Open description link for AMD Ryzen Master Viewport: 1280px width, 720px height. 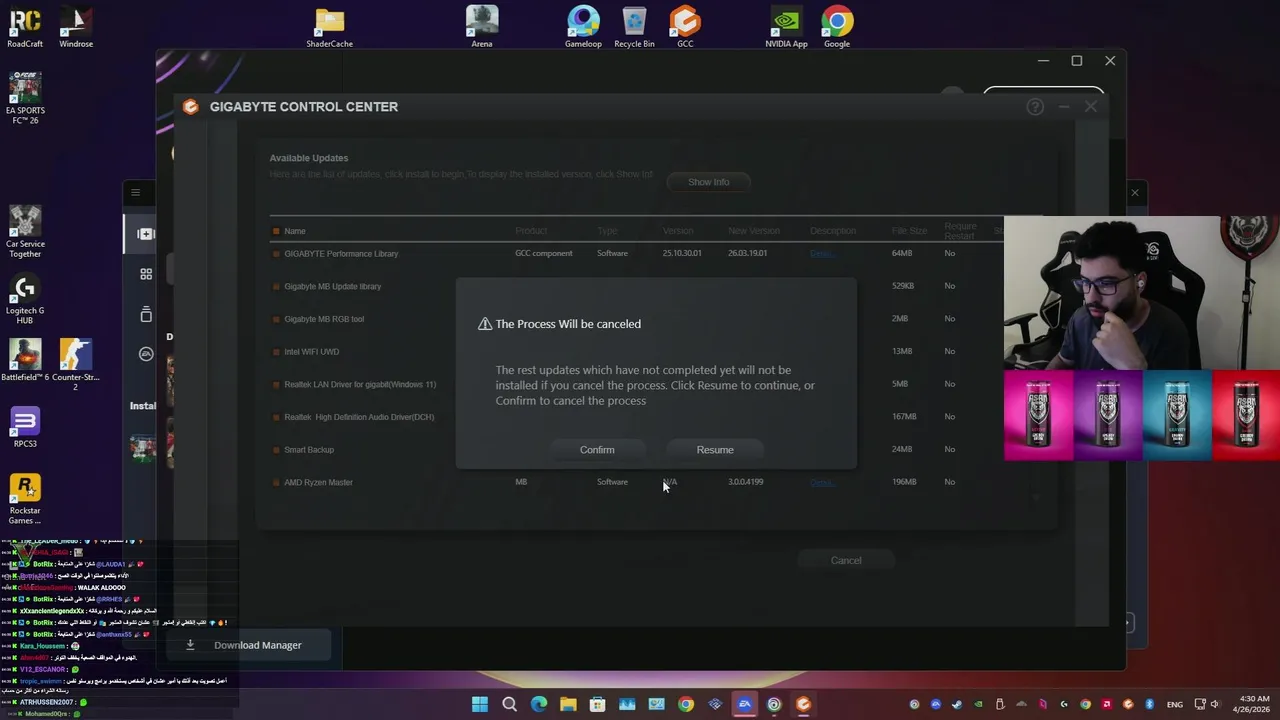pyautogui.click(x=822, y=482)
